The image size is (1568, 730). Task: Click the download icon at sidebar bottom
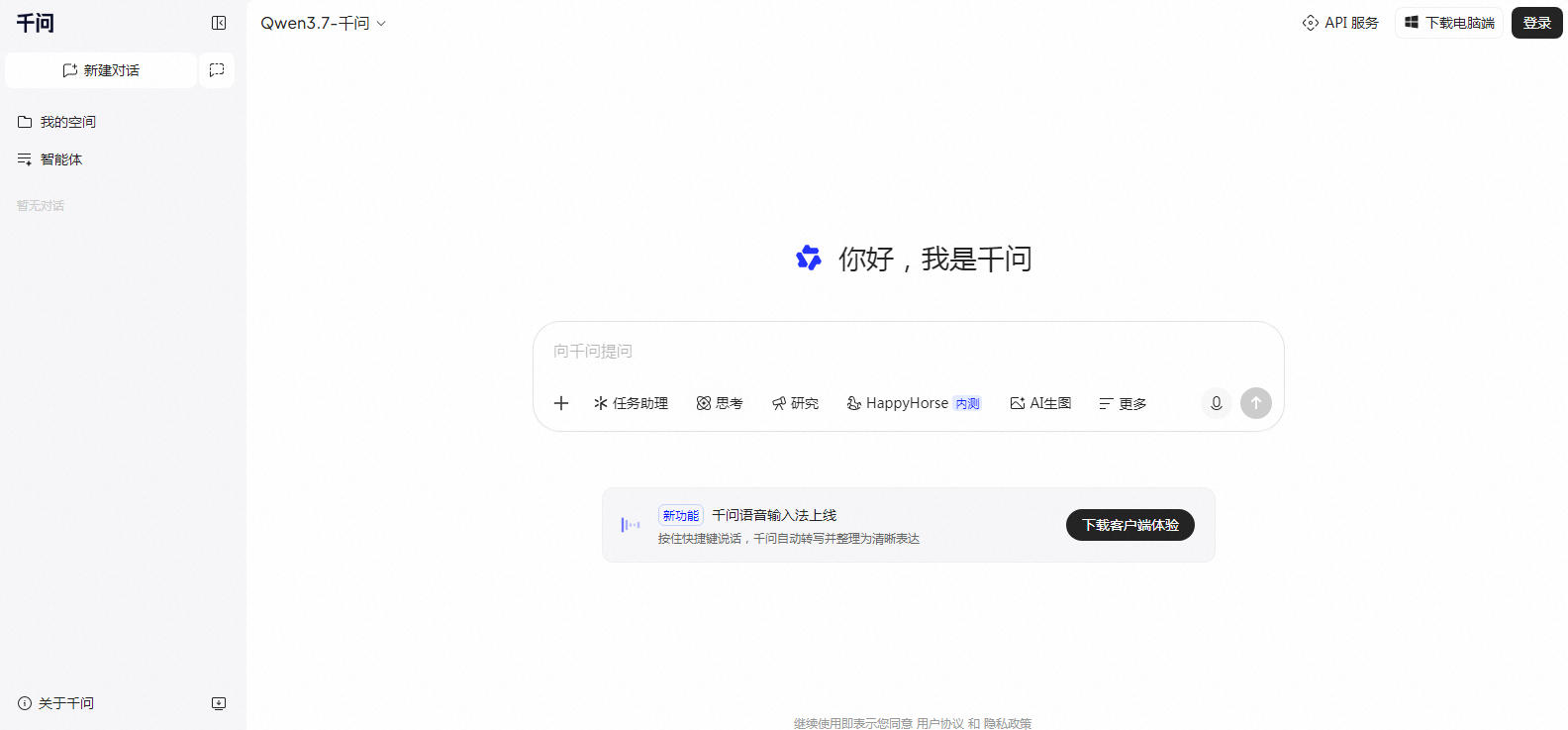(219, 703)
